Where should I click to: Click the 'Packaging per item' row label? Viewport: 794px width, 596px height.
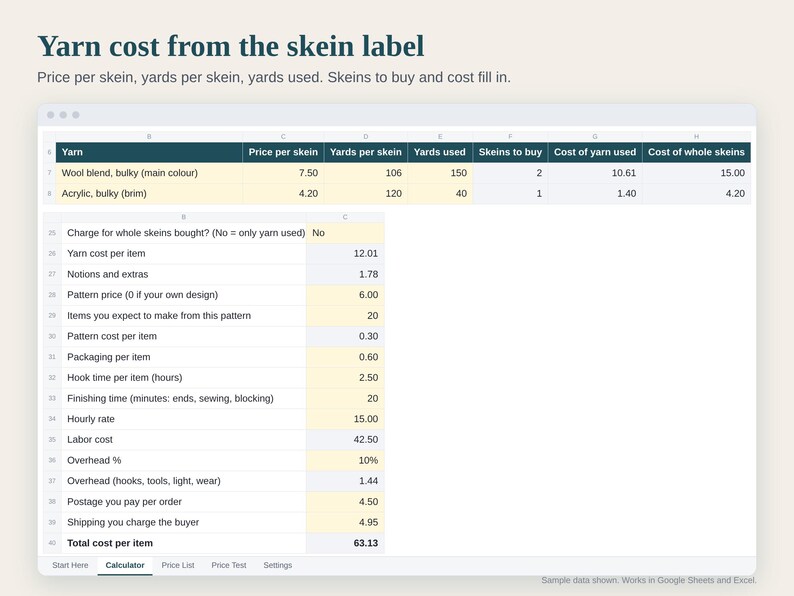[x=108, y=357]
